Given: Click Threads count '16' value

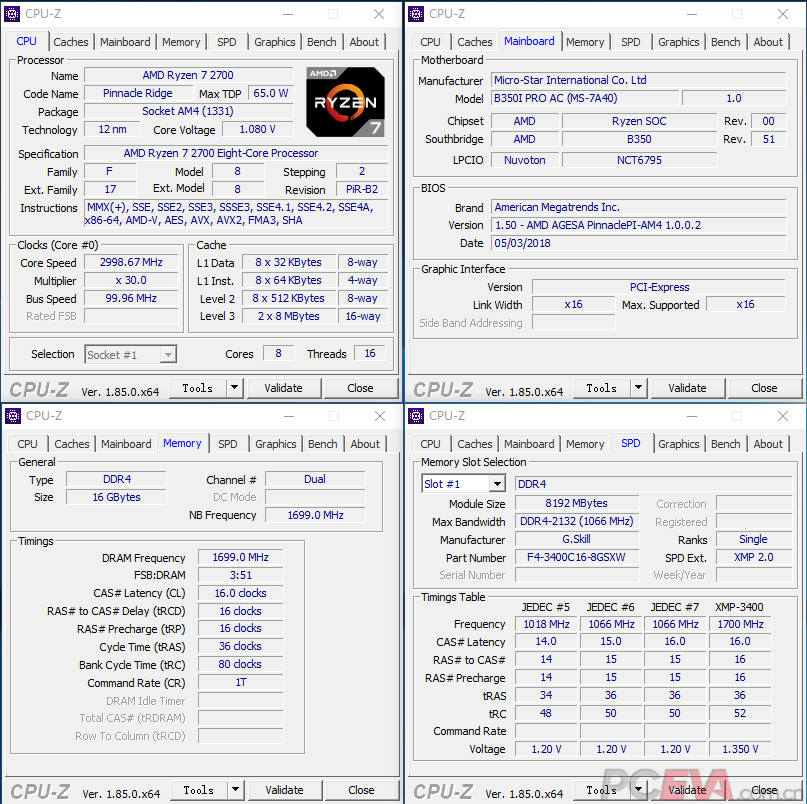Looking at the screenshot, I should (x=370, y=354).
